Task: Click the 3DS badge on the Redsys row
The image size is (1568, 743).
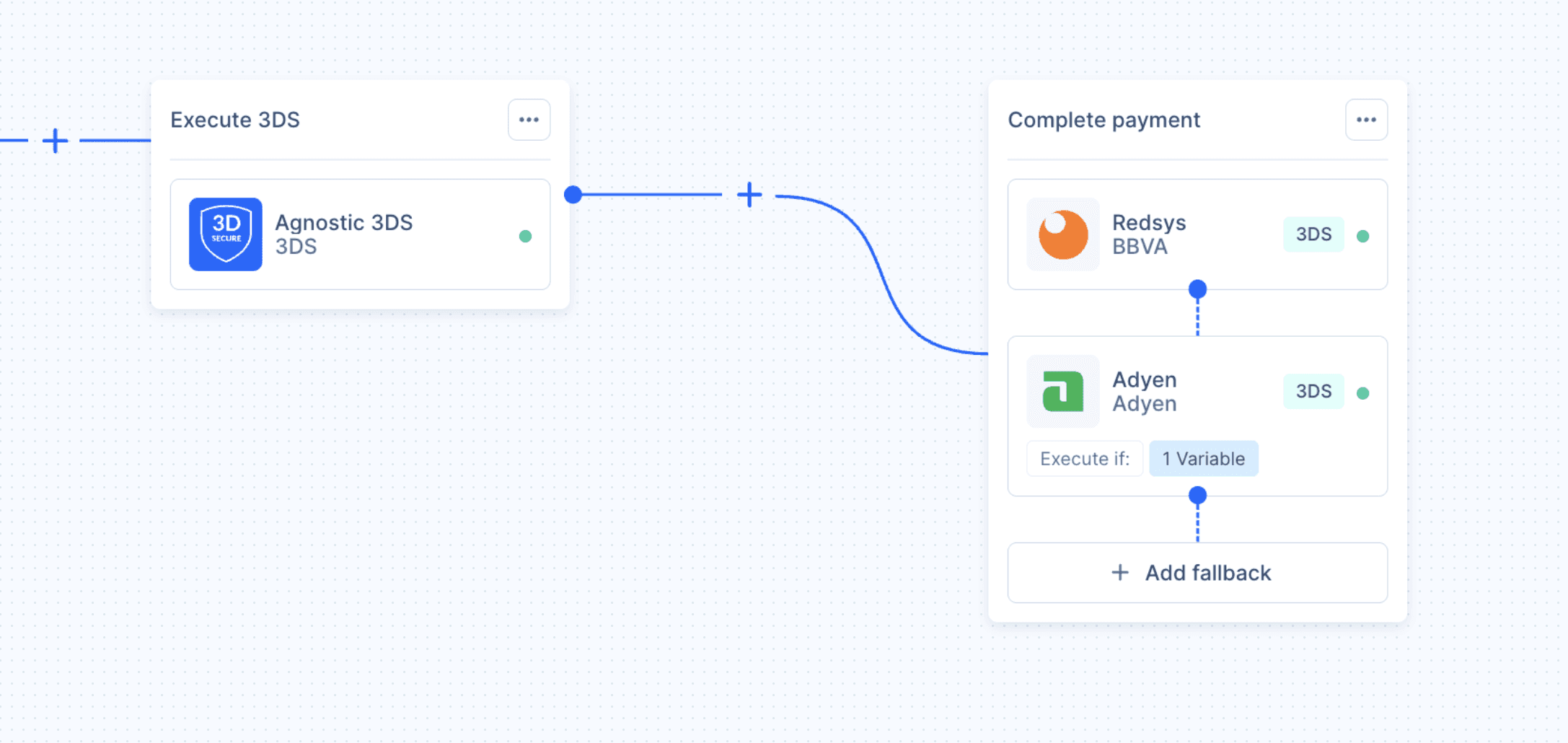Action: [x=1313, y=234]
